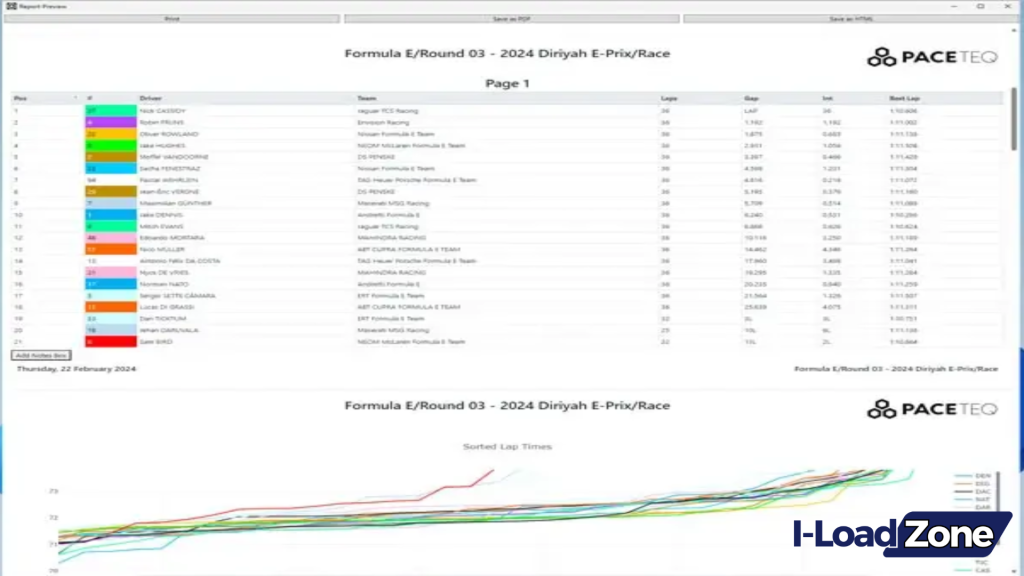Viewport: 1024px width, 576px height.
Task: Click the Save as PDF button
Action: coord(512,17)
